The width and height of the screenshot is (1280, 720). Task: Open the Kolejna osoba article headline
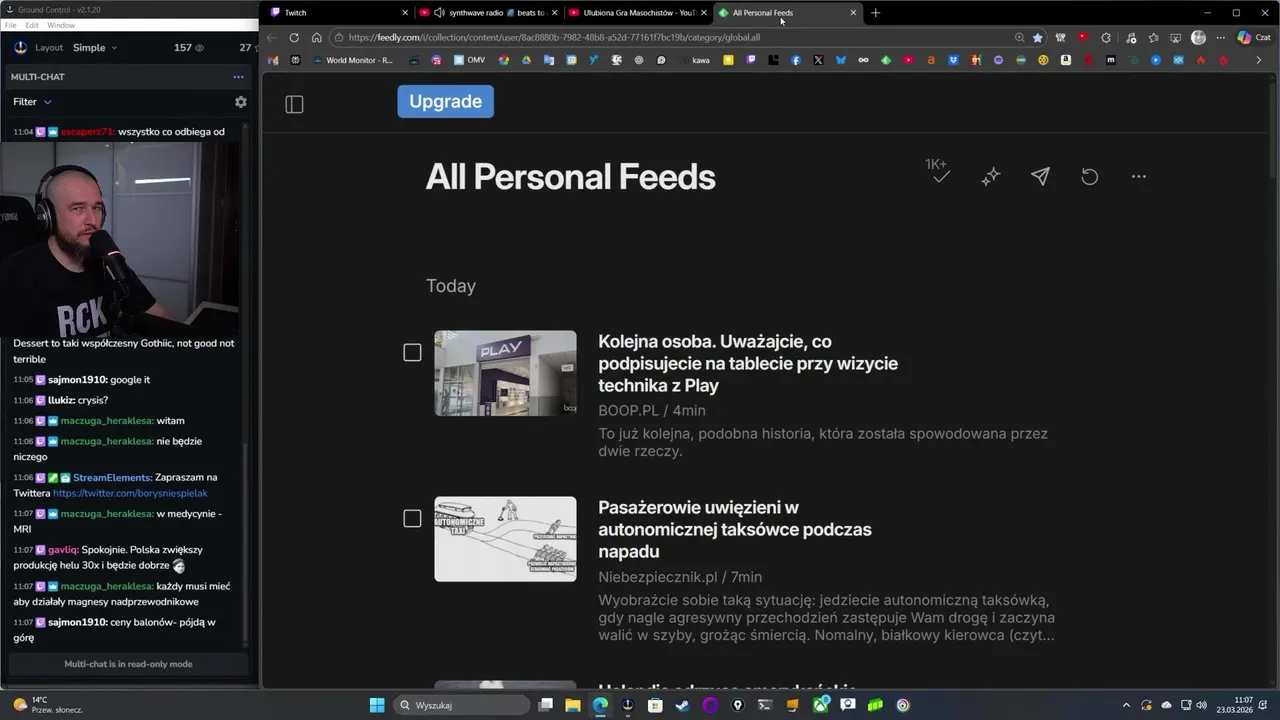pos(748,363)
